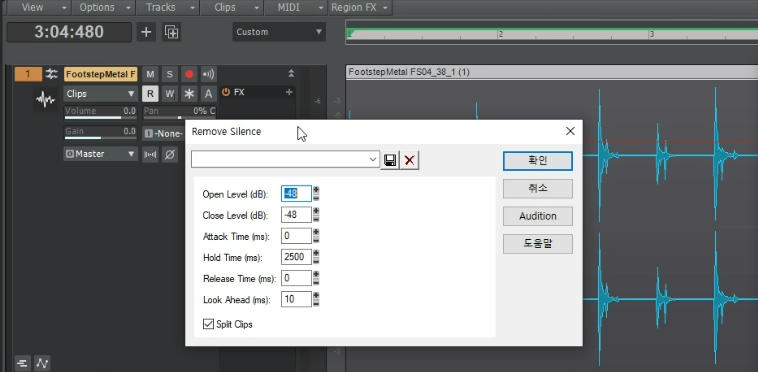This screenshot has height=372, width=758.
Task: Toggle input echo on track 1
Action: coord(208,74)
